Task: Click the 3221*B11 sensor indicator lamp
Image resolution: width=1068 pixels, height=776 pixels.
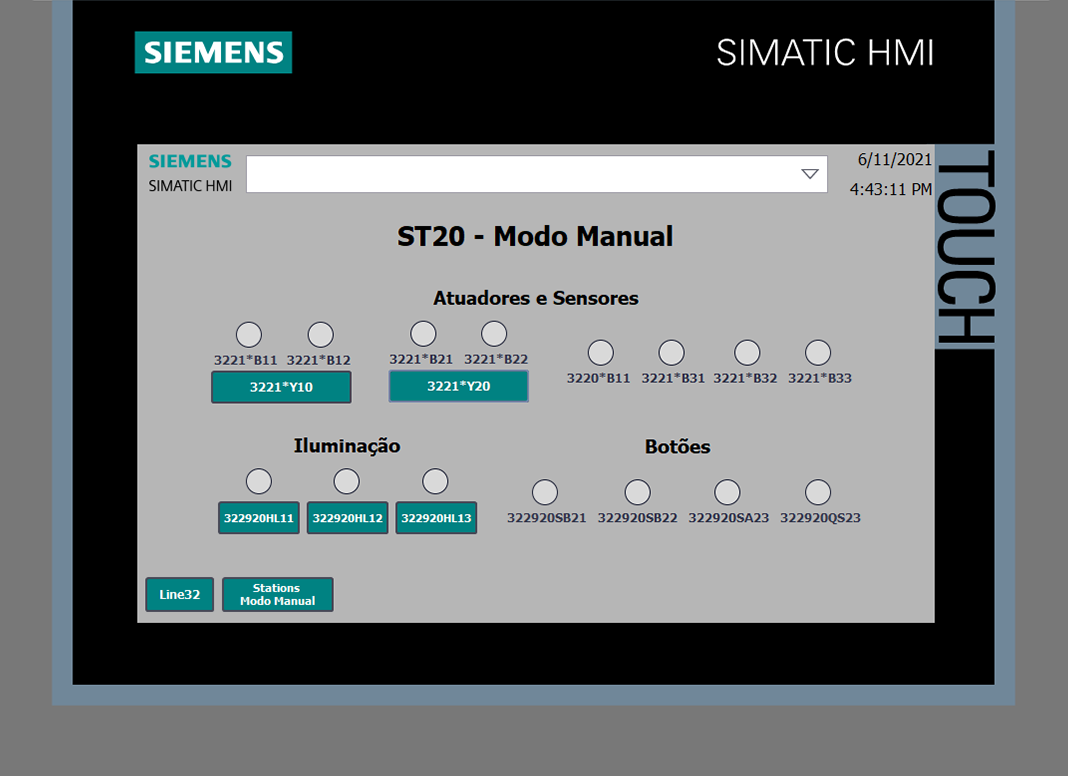Action: coord(249,335)
